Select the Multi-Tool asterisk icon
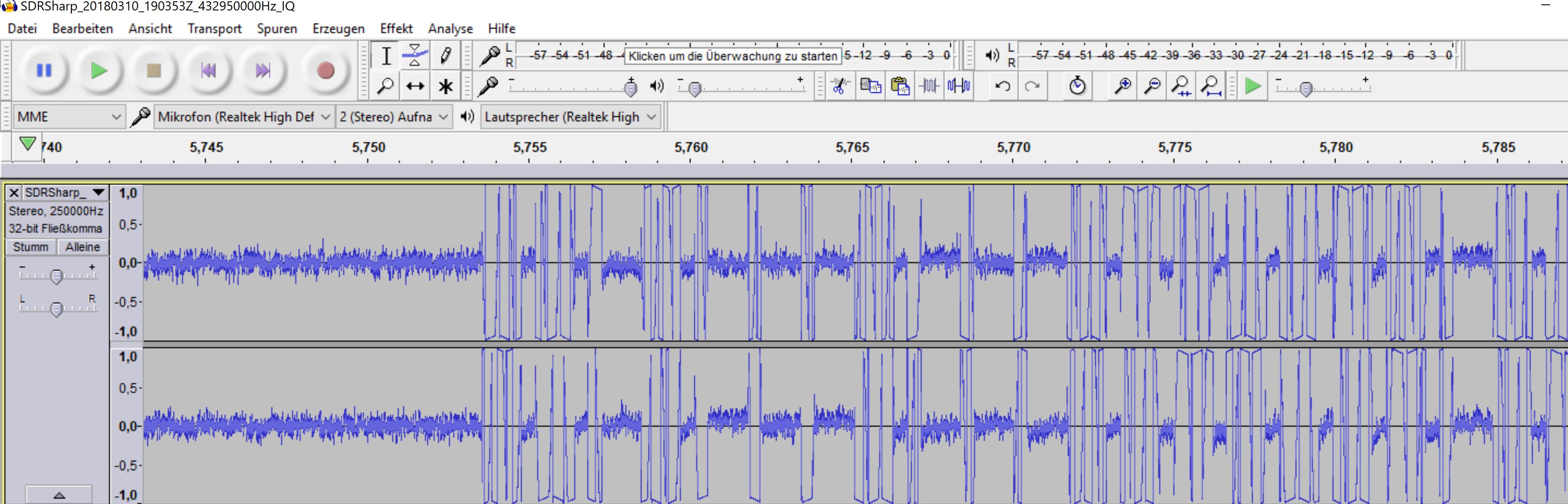 445,86
